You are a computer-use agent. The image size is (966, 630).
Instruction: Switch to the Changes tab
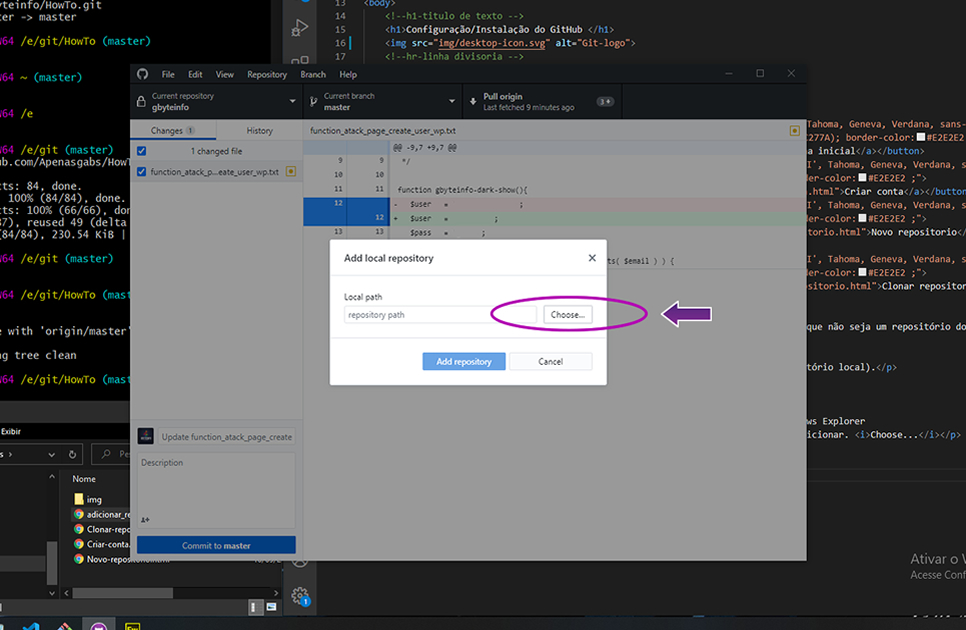click(x=173, y=131)
